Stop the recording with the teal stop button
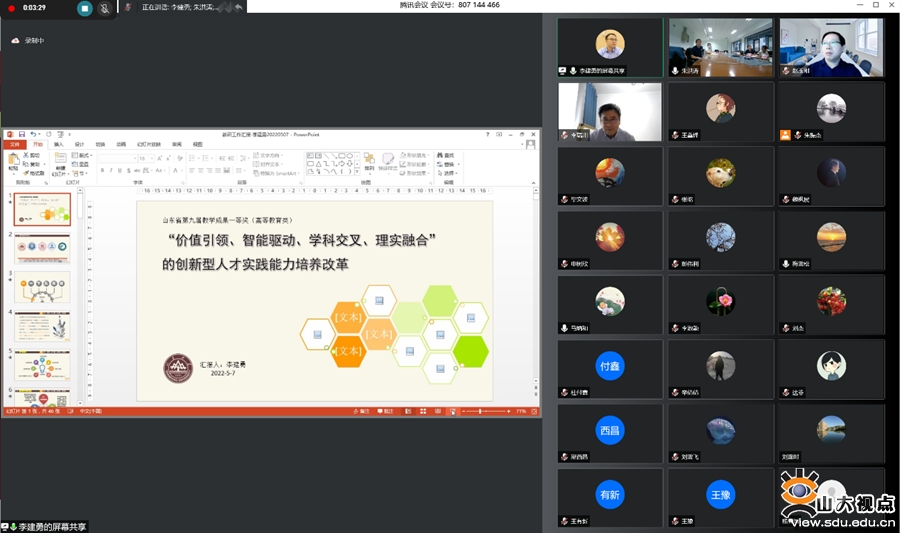The width and height of the screenshot is (900, 533). click(x=85, y=8)
